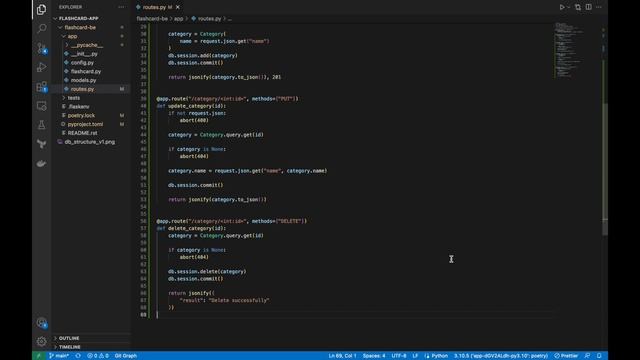Run the Python file with play icon
Image resolution: width=640 pixels, height=360 pixels.
(562, 7)
